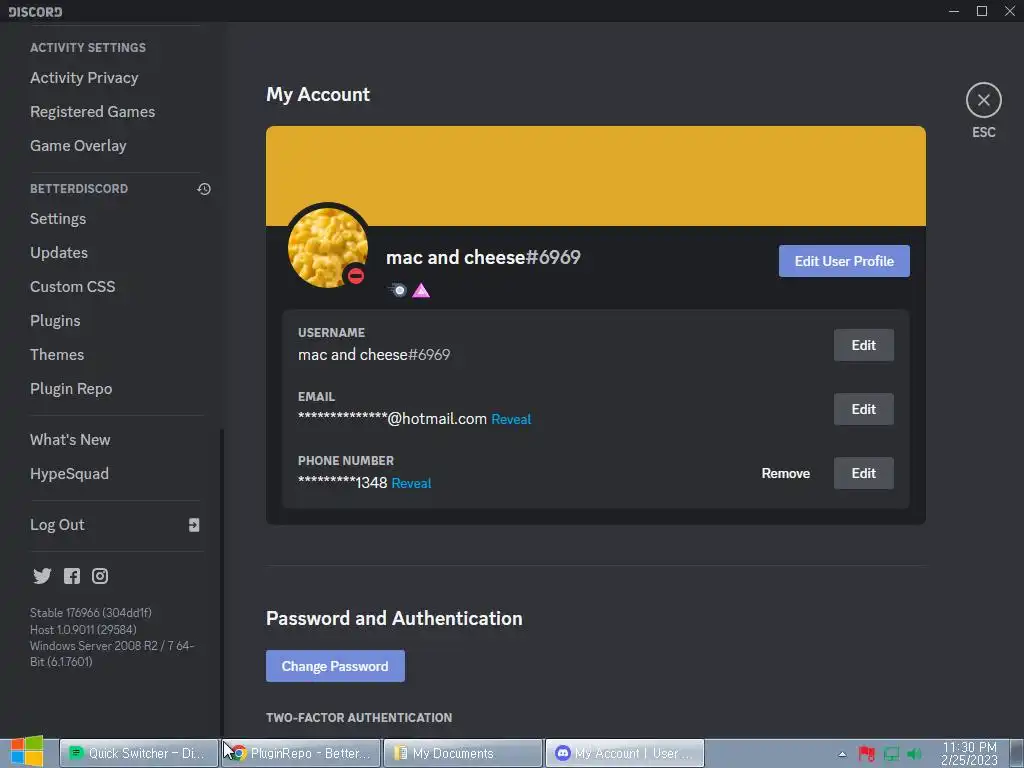Screen dimensions: 1024x768
Task: Go to Game Overlay settings
Action: click(78, 146)
